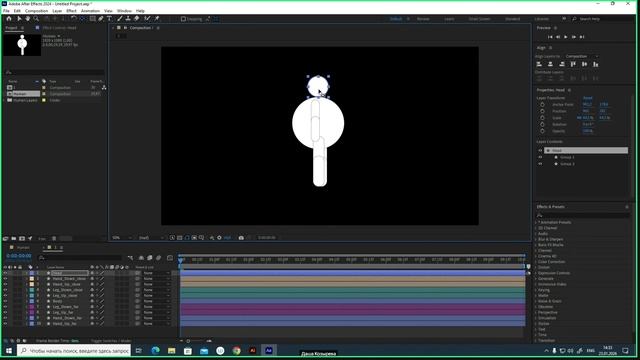The image size is (640, 360).
Task: Select the Puppet Pin tool
Action: pyautogui.click(x=157, y=19)
